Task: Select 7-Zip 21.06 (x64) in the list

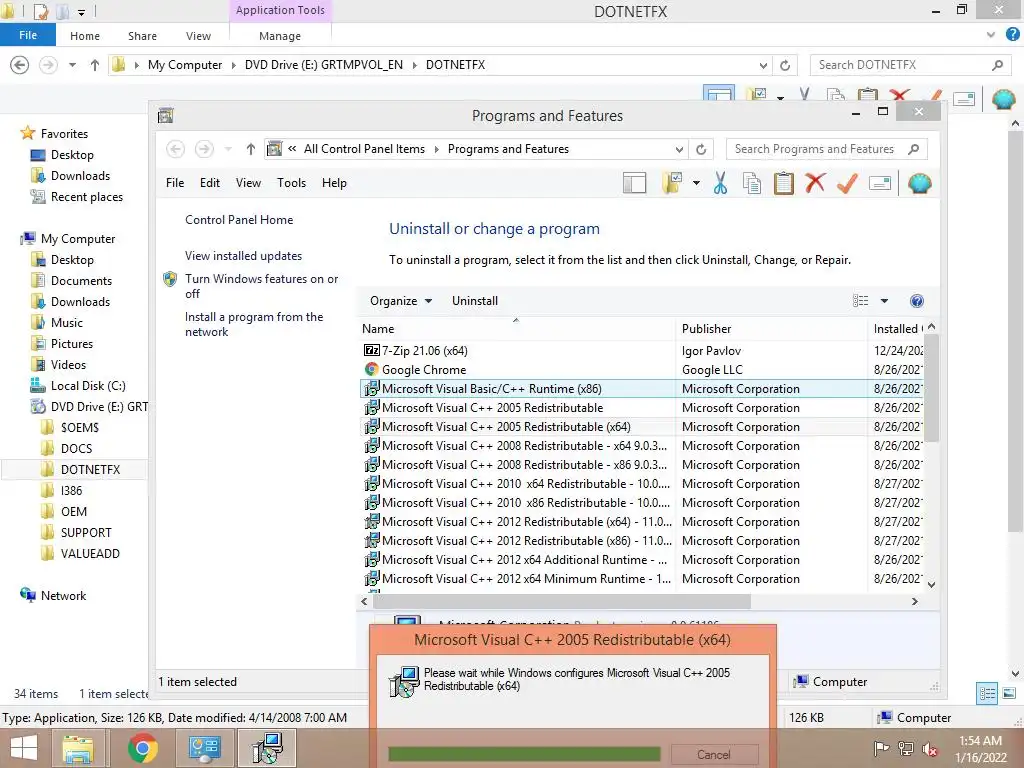Action: coord(640,351)
